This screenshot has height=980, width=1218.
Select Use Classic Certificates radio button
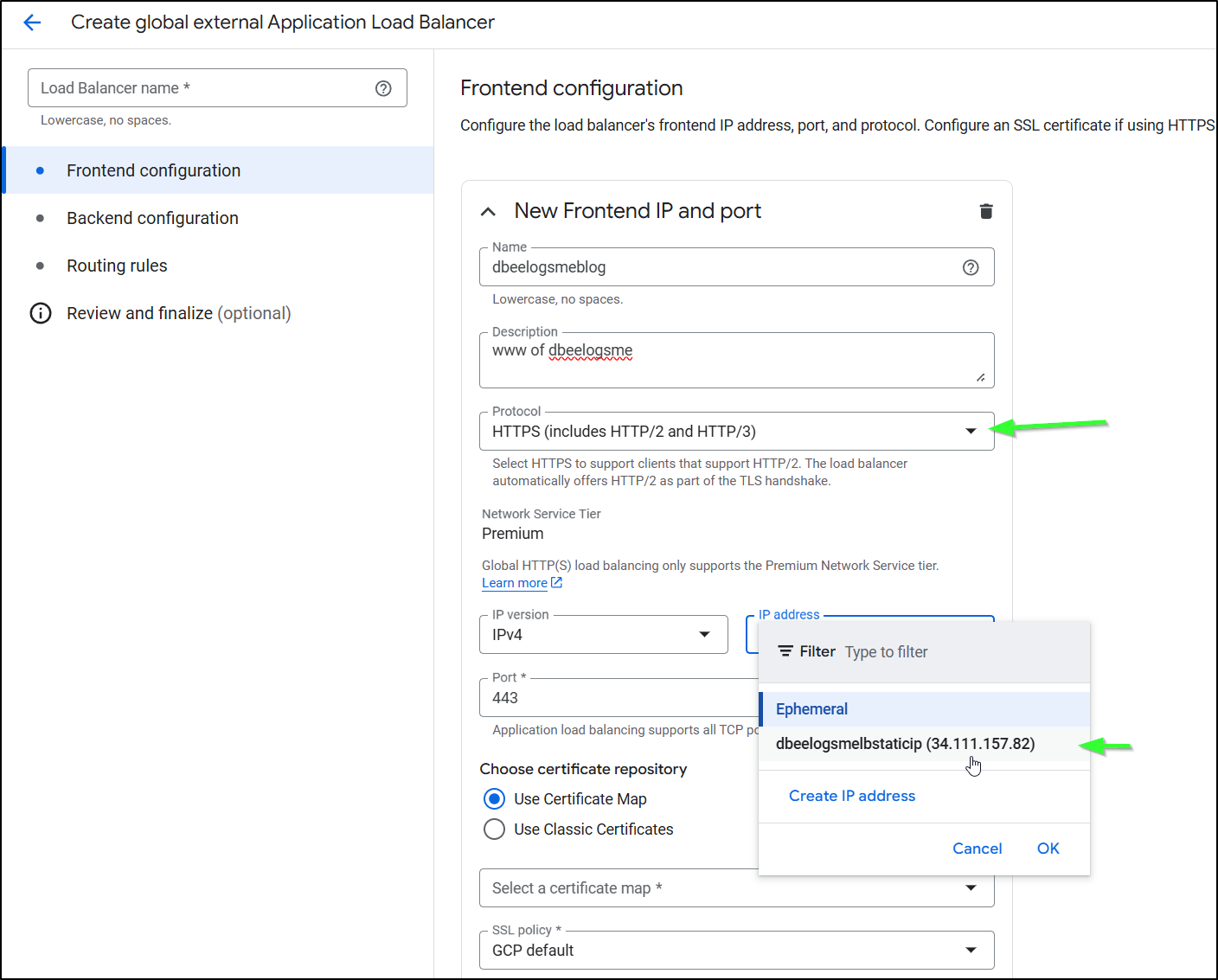[x=495, y=829]
